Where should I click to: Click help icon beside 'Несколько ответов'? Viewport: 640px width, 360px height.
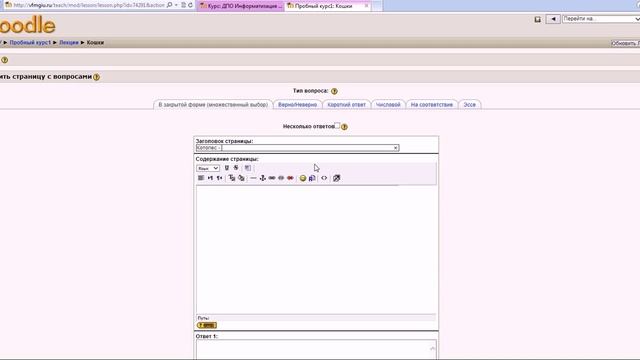(x=344, y=127)
